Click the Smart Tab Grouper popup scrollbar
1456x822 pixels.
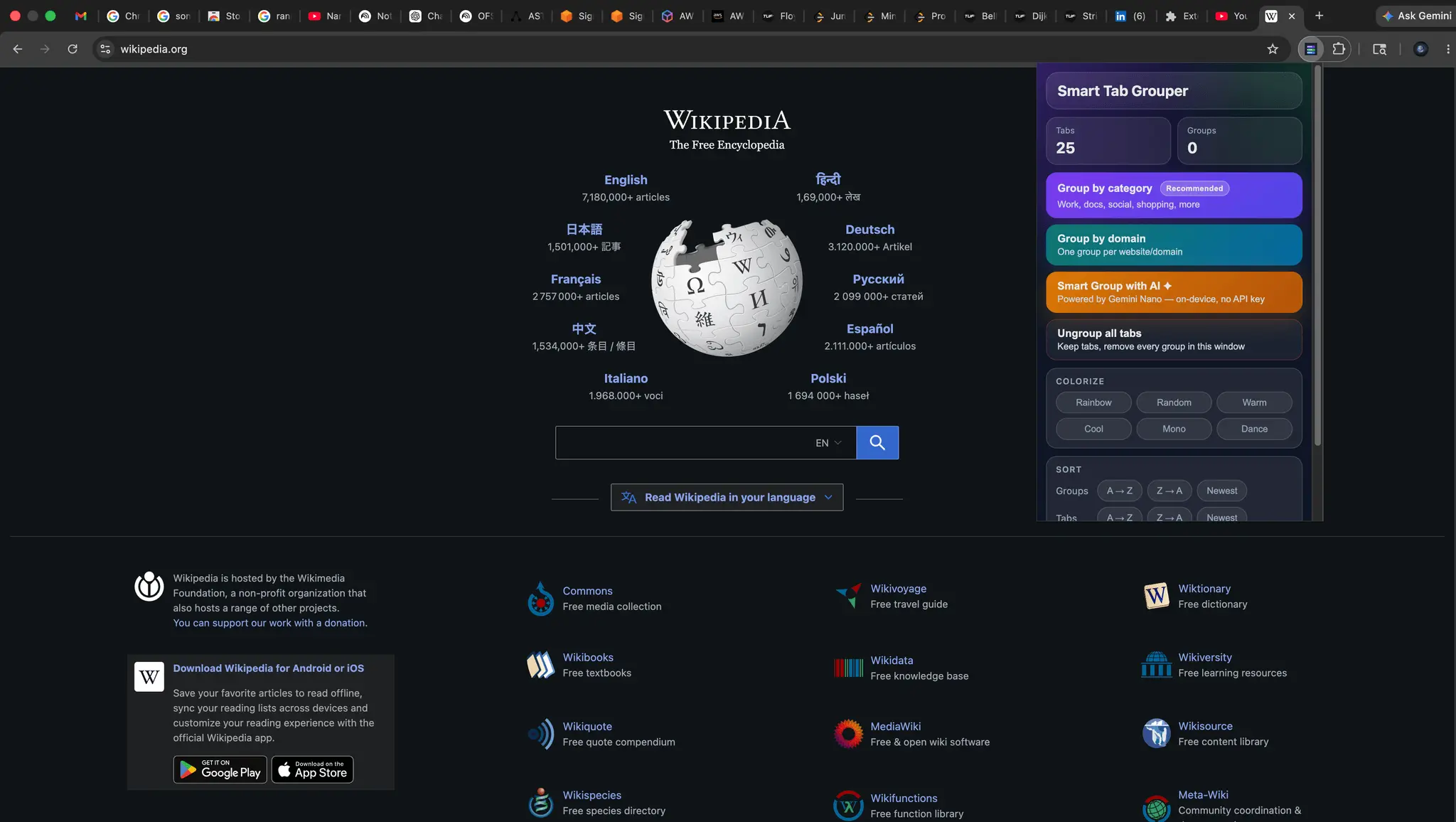click(1317, 256)
